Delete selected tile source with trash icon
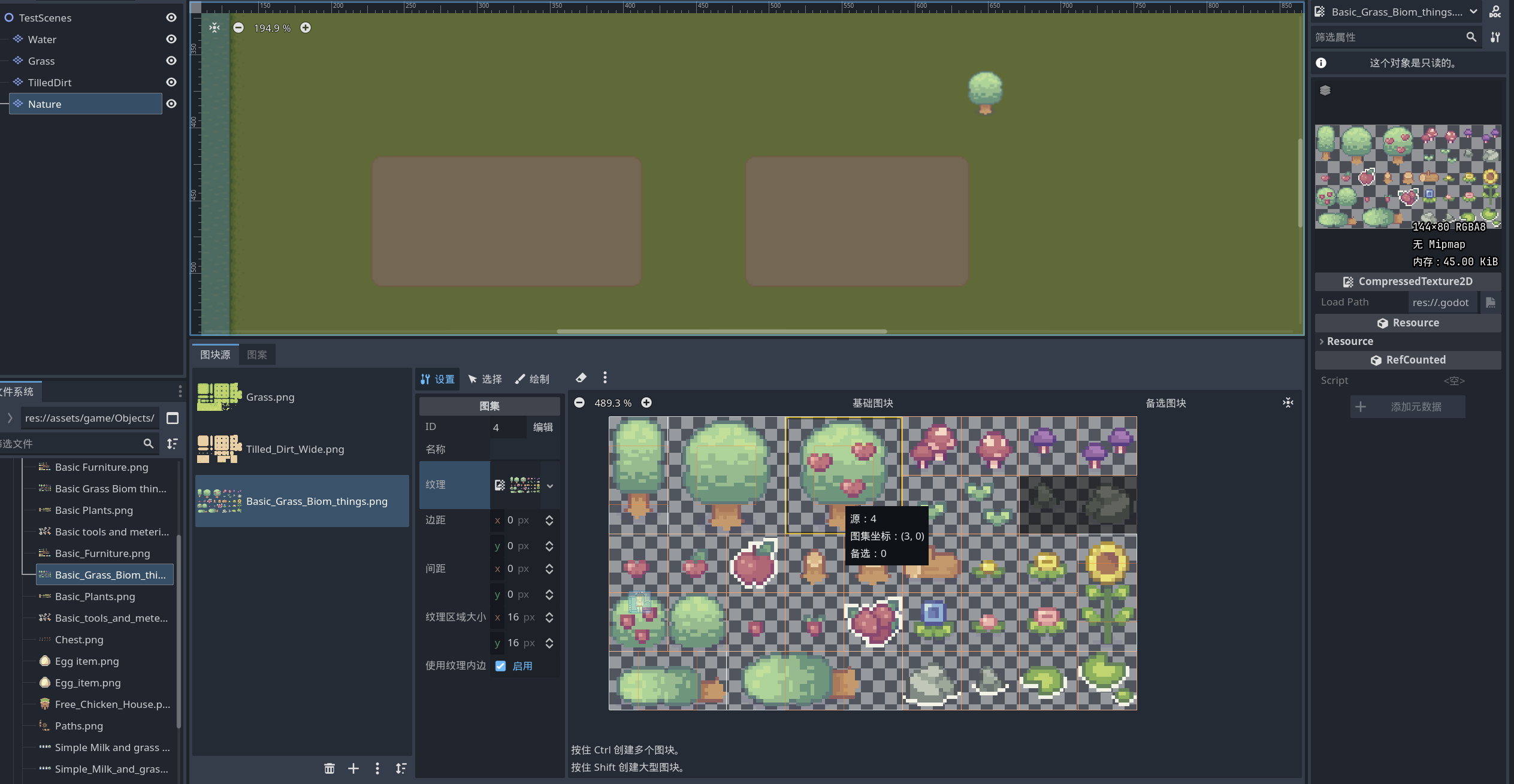This screenshot has width=1514, height=784. click(329, 768)
